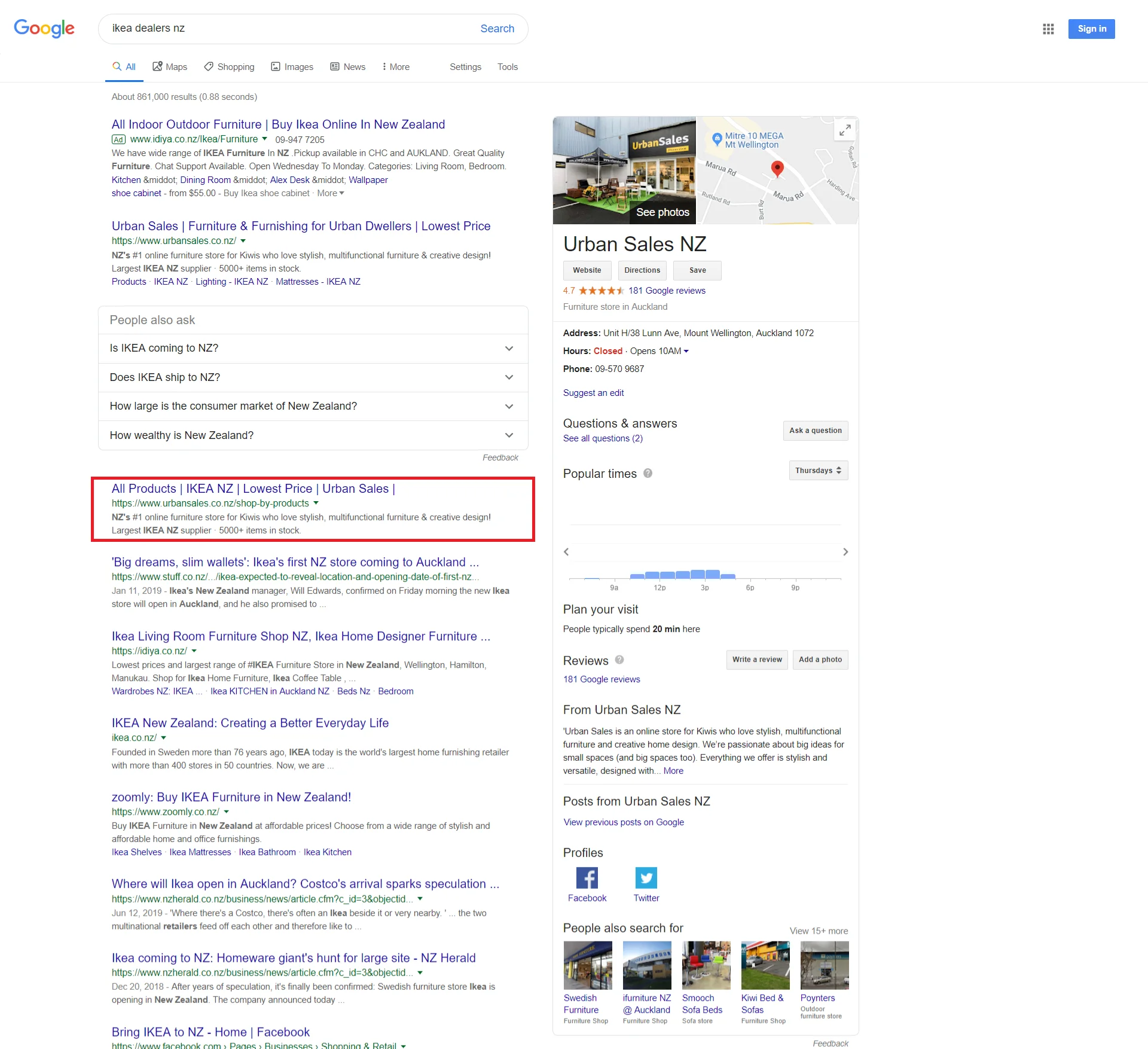This screenshot has height=1049, width=1148.
Task: Expand description with More link
Action: click(x=673, y=771)
